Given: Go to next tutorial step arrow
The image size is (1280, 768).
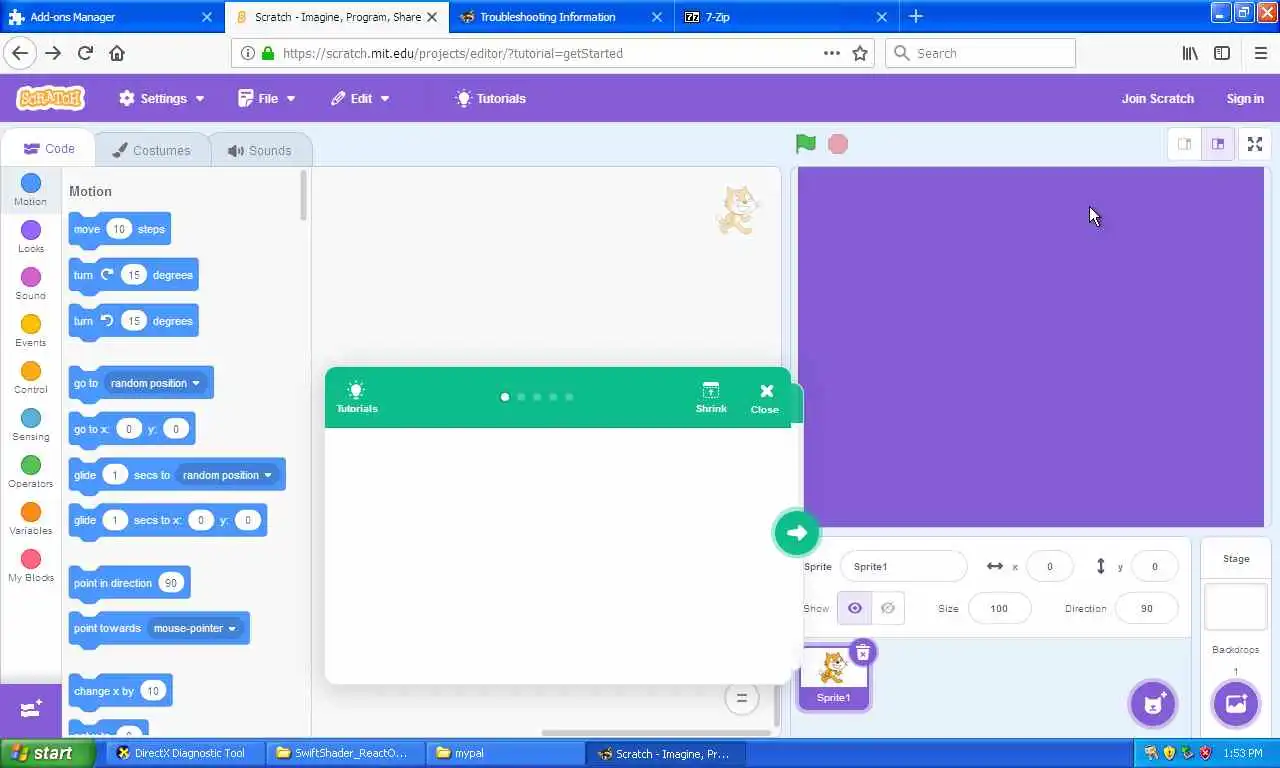Looking at the screenshot, I should tap(797, 533).
